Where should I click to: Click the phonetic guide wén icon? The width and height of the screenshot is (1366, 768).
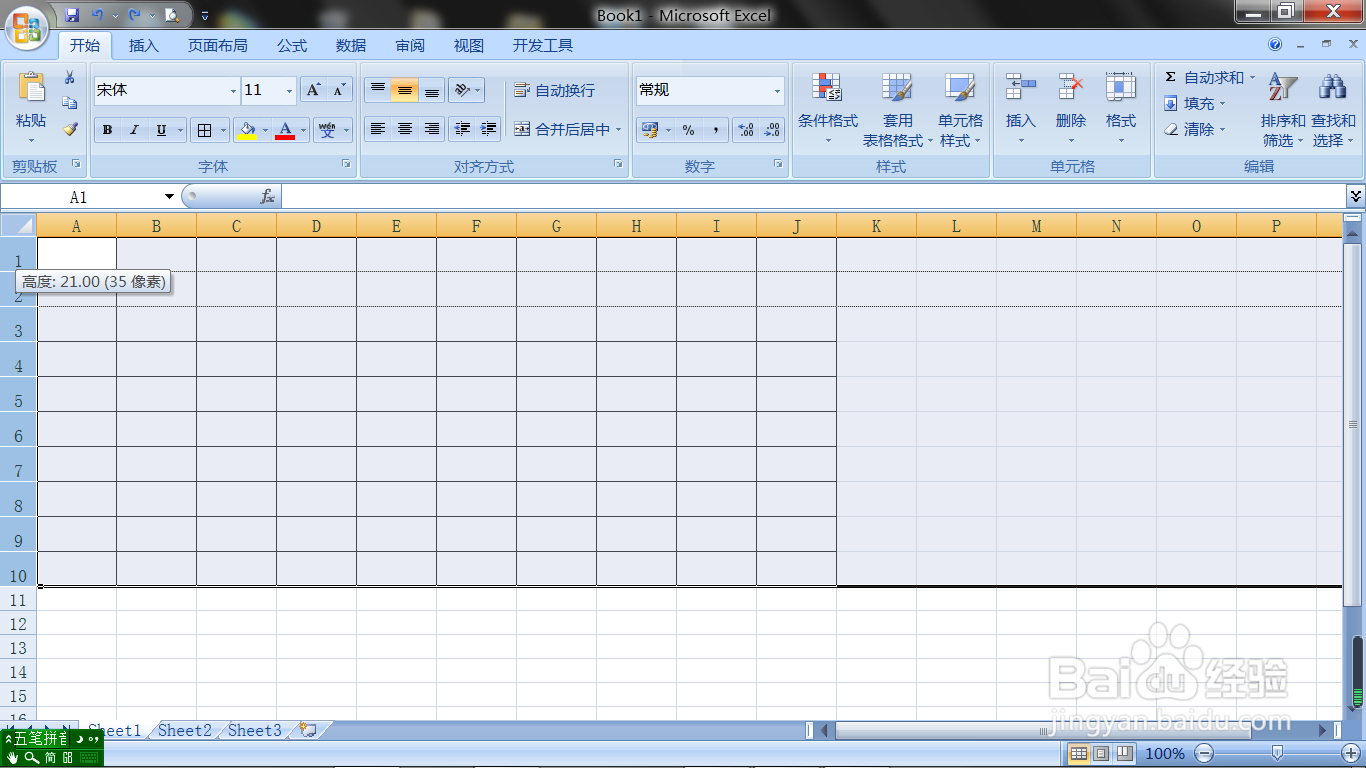pos(327,130)
